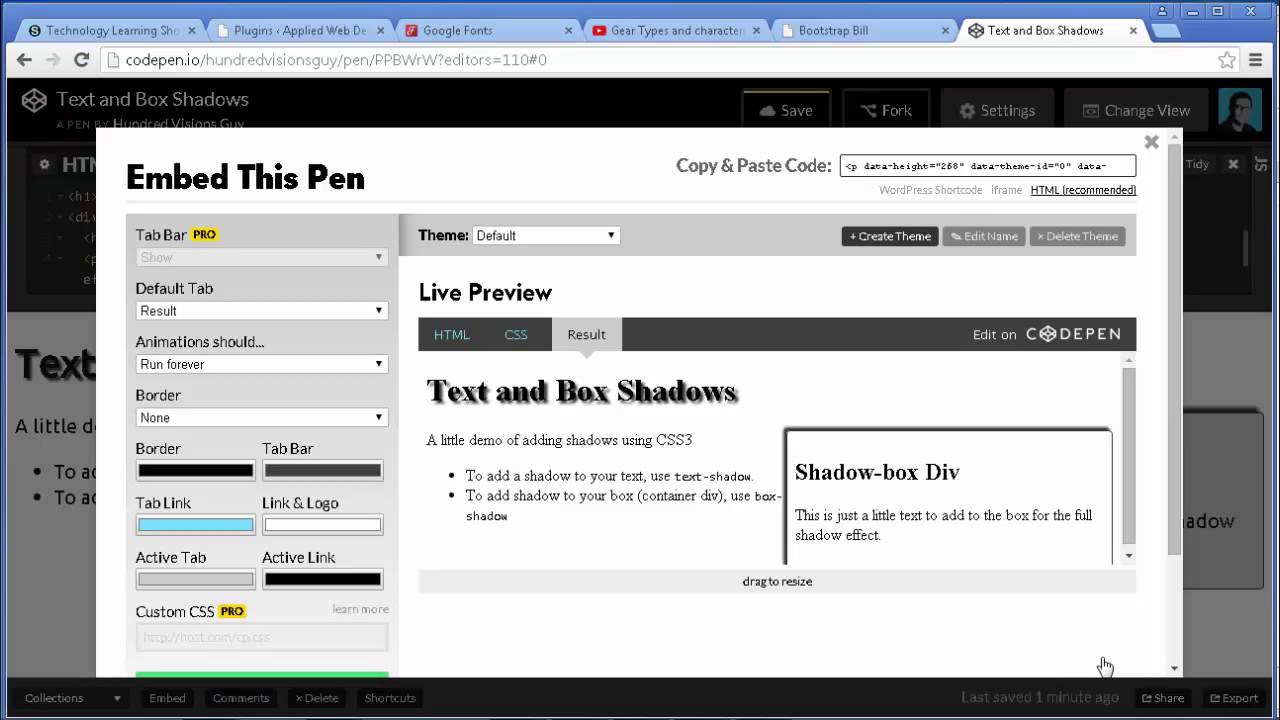Click the Custom CSS PRO badge
Screen dimensions: 1280x720
[232, 611]
